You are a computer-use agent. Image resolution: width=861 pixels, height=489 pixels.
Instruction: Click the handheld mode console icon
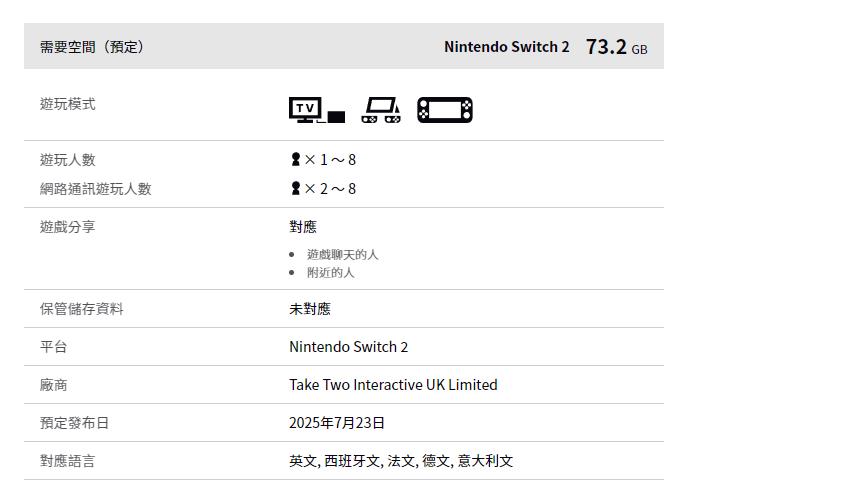[445, 110]
